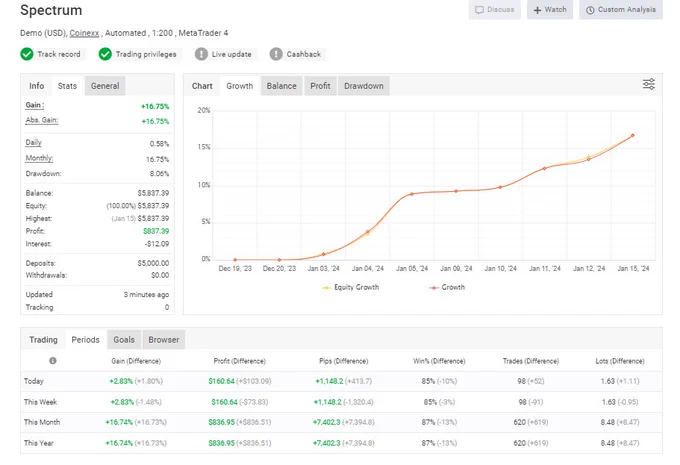The image size is (680, 465).
Task: Click Today's profit value $160.64
Action: coord(221,381)
